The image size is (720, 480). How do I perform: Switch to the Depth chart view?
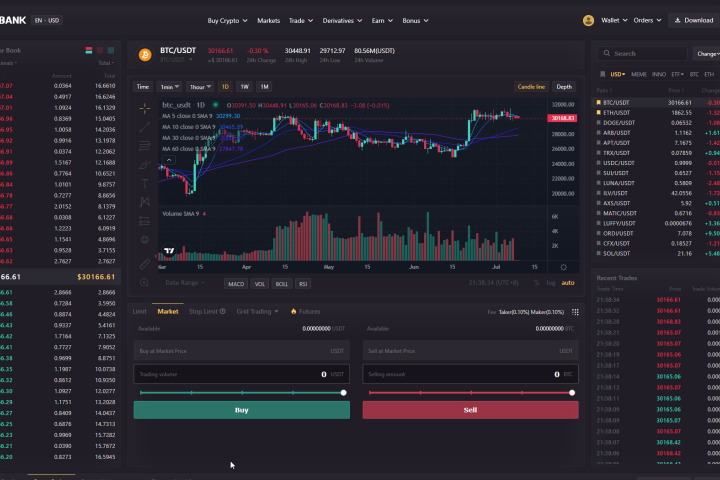point(564,87)
